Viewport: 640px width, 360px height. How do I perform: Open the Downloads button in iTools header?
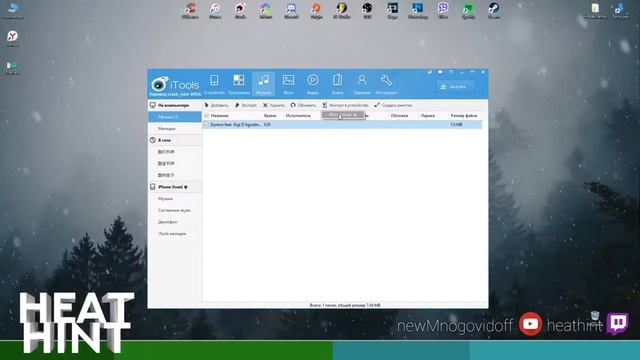point(455,87)
